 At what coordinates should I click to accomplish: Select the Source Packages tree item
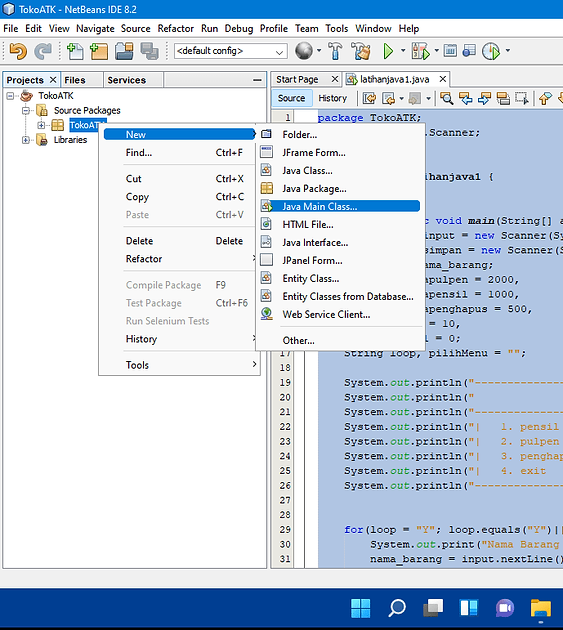tap(87, 110)
